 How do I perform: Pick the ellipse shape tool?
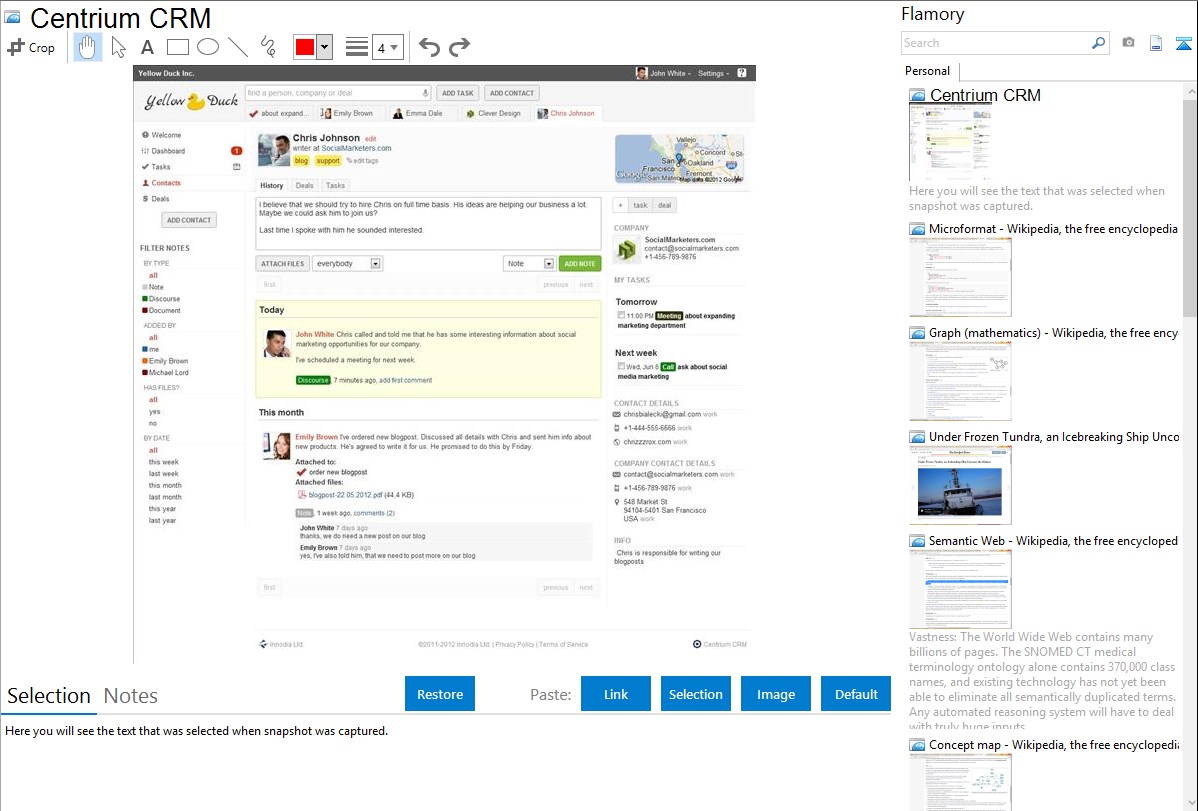208,47
